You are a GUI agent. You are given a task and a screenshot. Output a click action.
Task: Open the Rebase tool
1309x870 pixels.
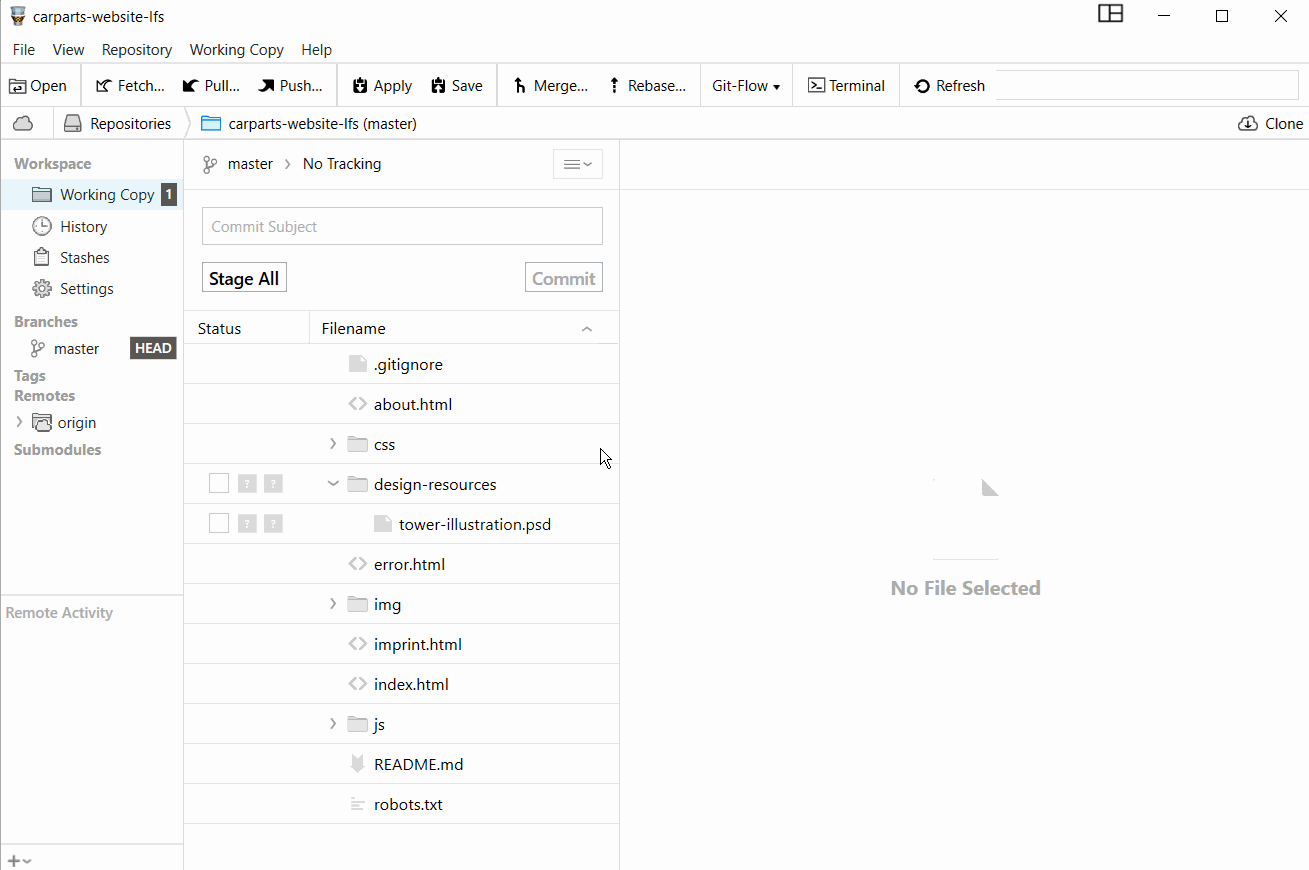[614, 86]
